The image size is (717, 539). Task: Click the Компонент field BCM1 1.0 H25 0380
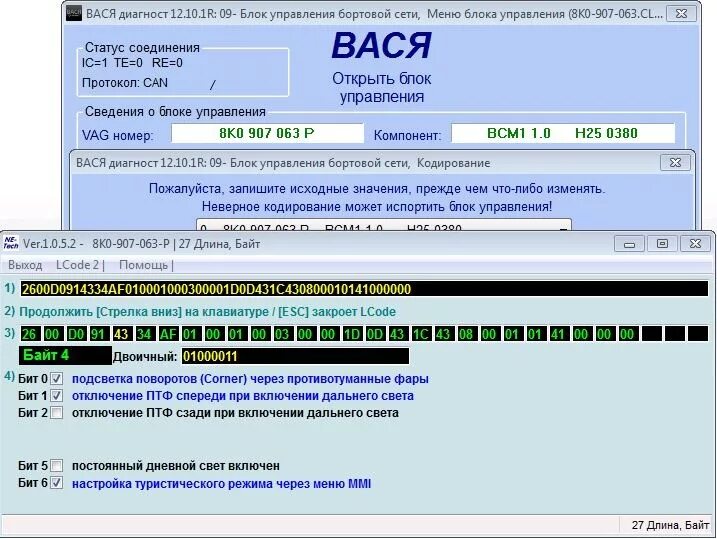pyautogui.click(x=563, y=133)
